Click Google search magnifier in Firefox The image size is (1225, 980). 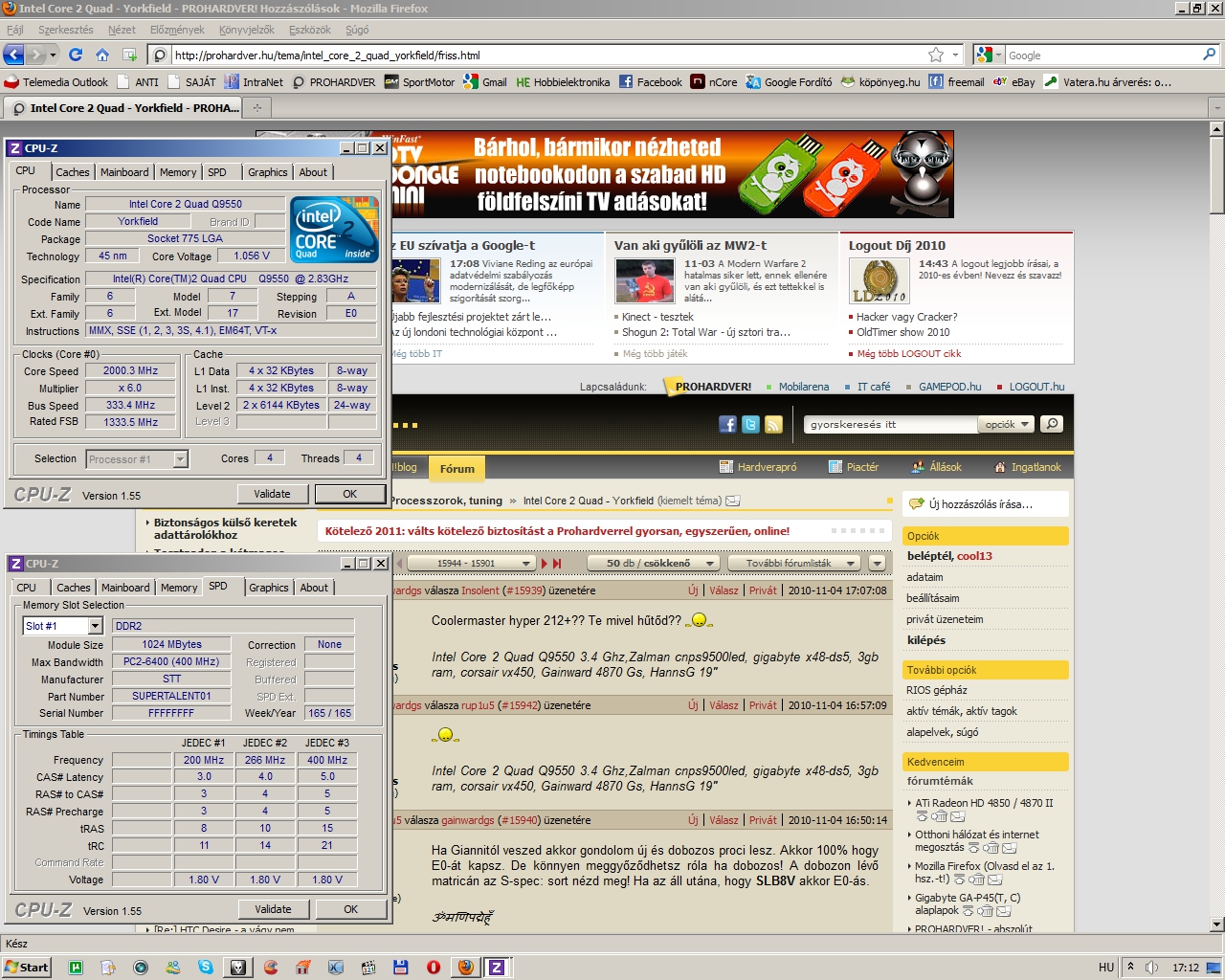pos(1210,55)
